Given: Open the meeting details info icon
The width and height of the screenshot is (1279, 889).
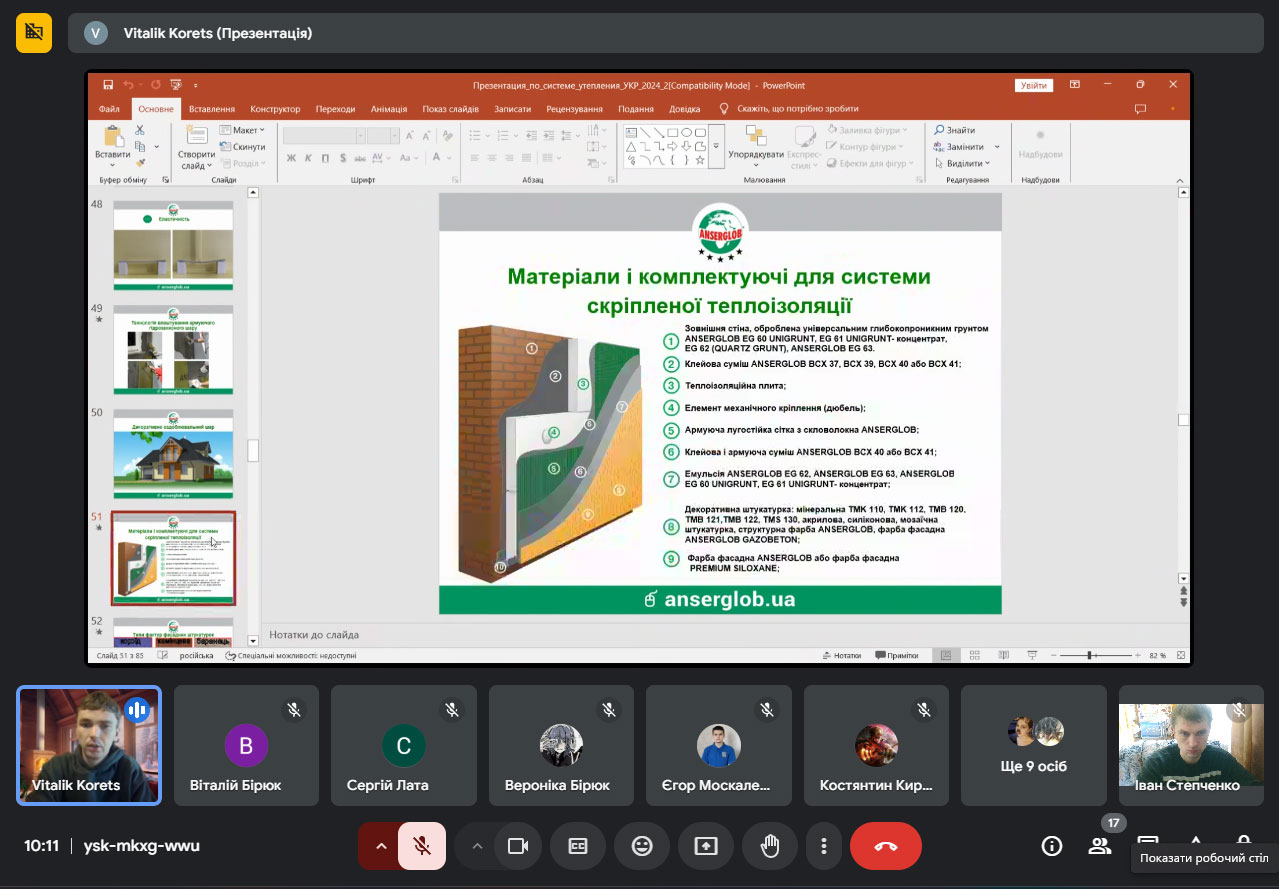Looking at the screenshot, I should click(x=1051, y=846).
